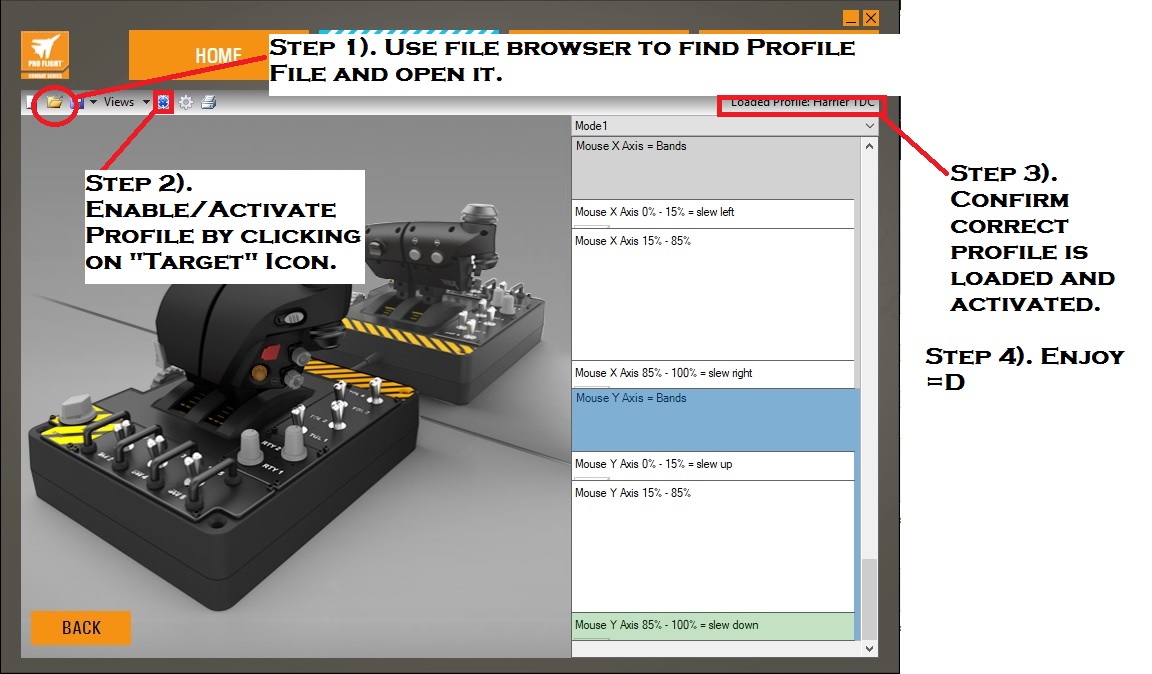
Task: Click the Pro Flight Combat Series logo
Action: 45,56
